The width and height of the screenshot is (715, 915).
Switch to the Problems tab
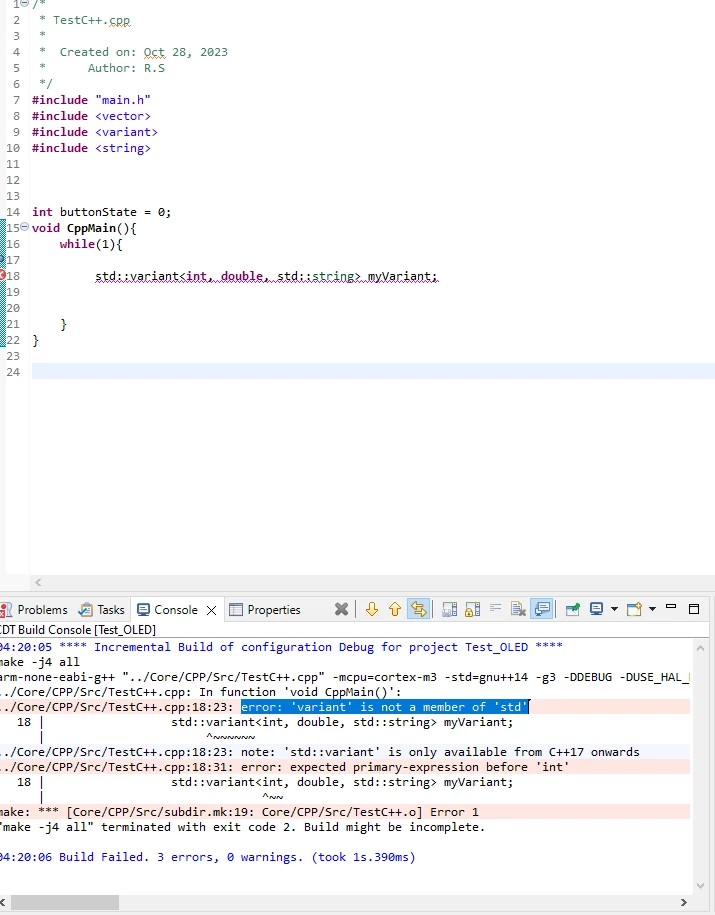coord(34,610)
